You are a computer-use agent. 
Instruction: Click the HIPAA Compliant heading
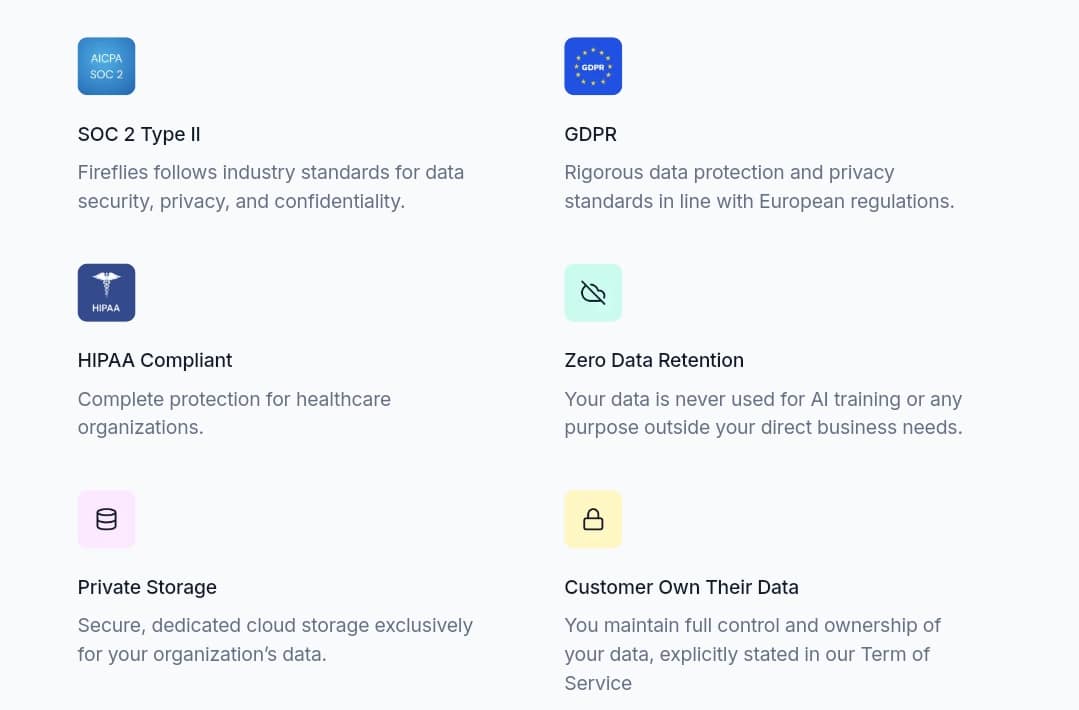click(x=155, y=361)
